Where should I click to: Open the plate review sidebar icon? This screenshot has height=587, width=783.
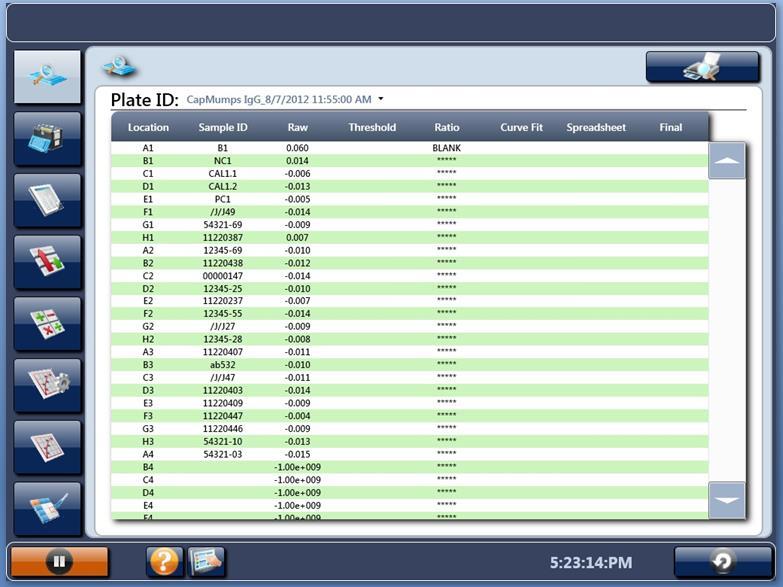(x=47, y=77)
